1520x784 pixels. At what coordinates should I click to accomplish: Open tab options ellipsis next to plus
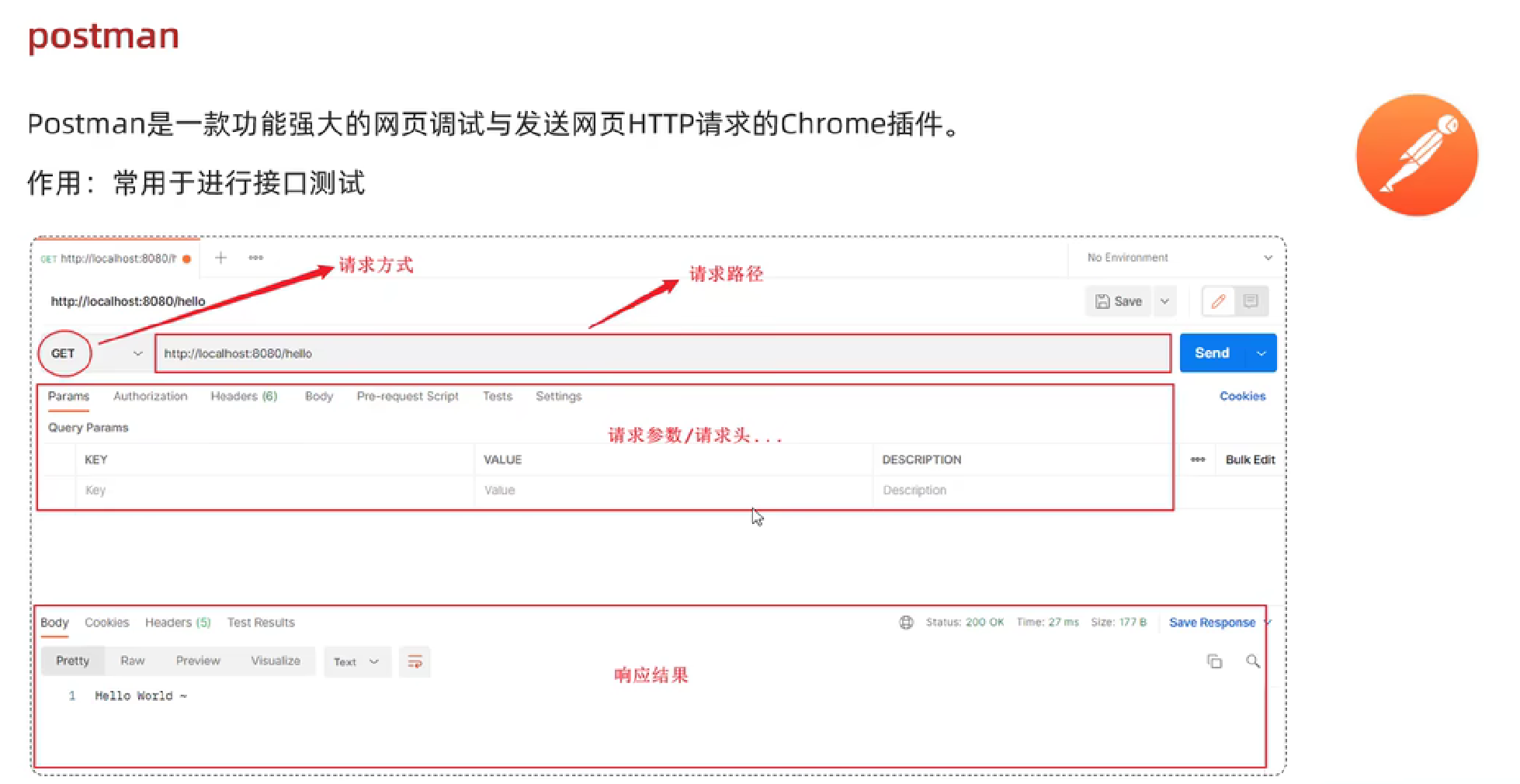255,258
